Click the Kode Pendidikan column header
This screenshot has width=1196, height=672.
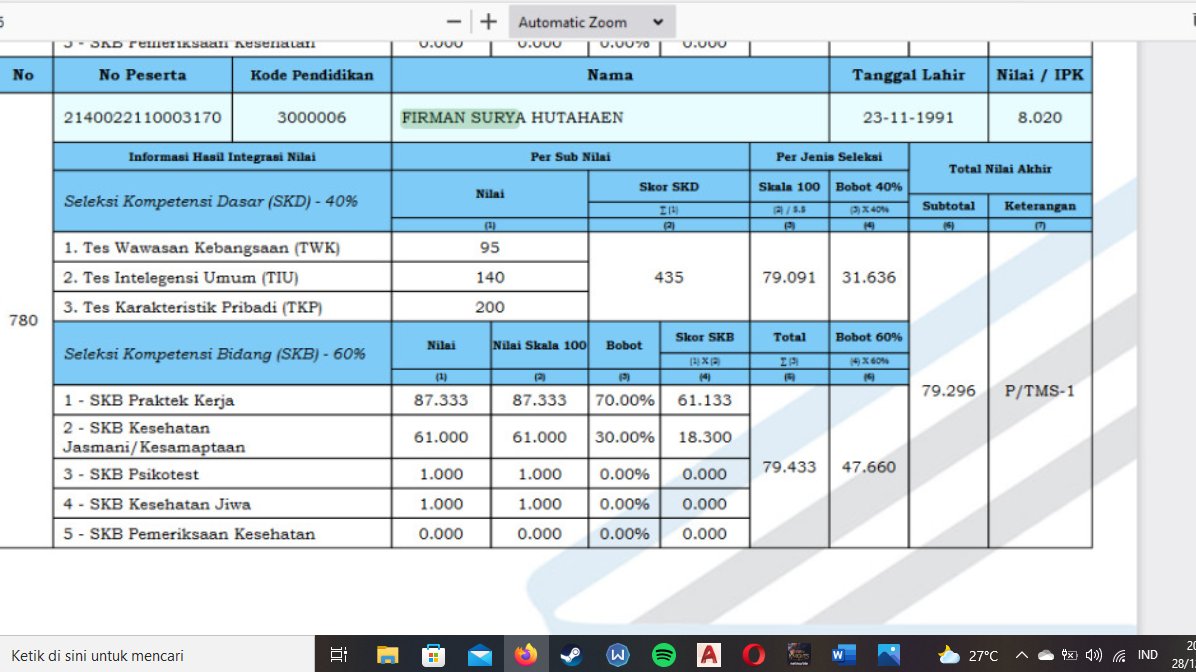[x=312, y=75]
